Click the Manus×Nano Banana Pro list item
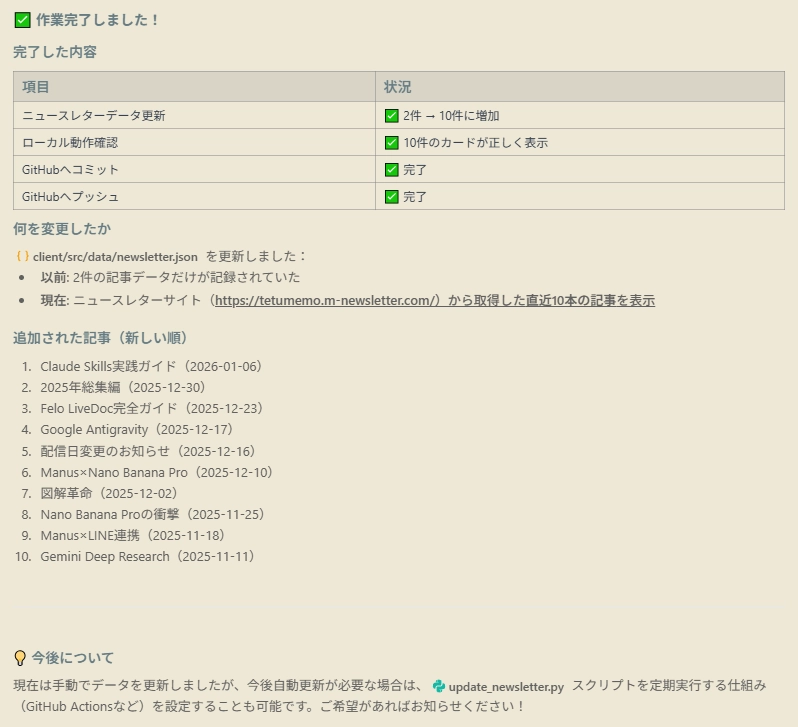This screenshot has width=798, height=727. [x=156, y=472]
